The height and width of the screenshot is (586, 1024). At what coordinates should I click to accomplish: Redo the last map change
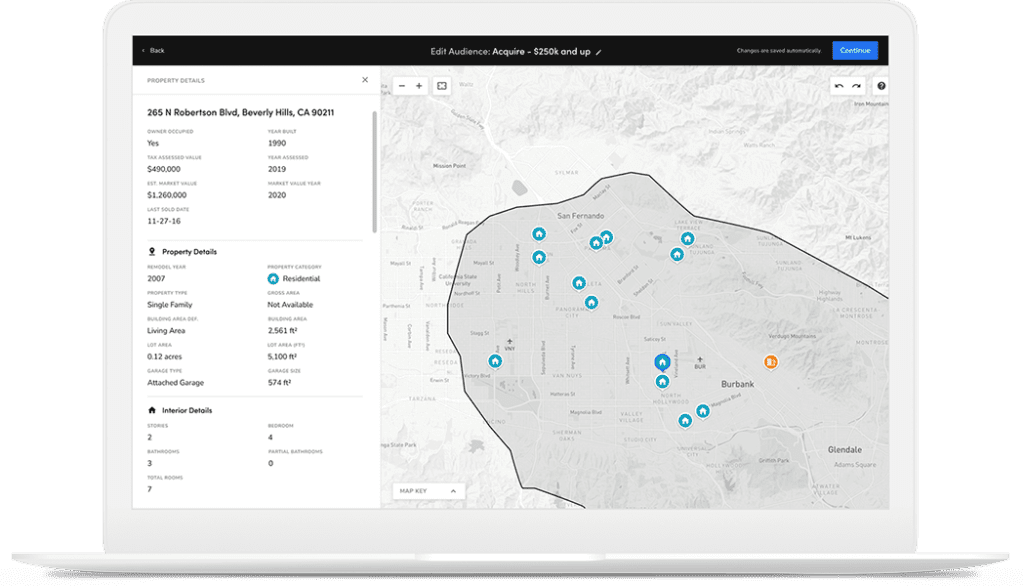856,86
